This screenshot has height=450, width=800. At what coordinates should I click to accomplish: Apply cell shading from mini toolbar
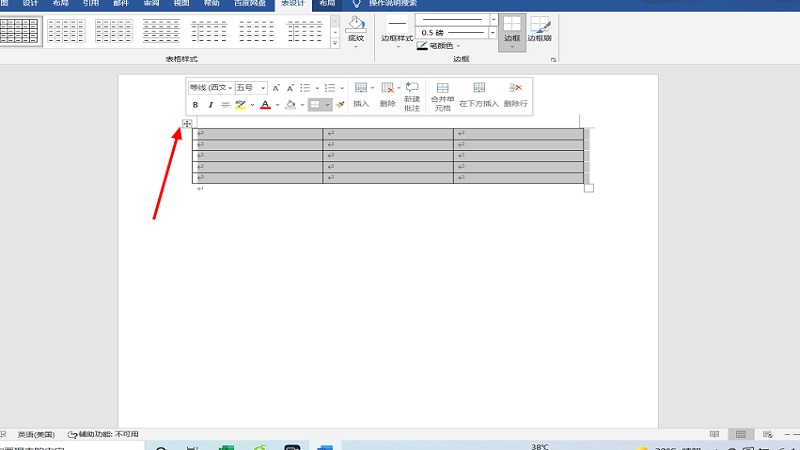290,105
